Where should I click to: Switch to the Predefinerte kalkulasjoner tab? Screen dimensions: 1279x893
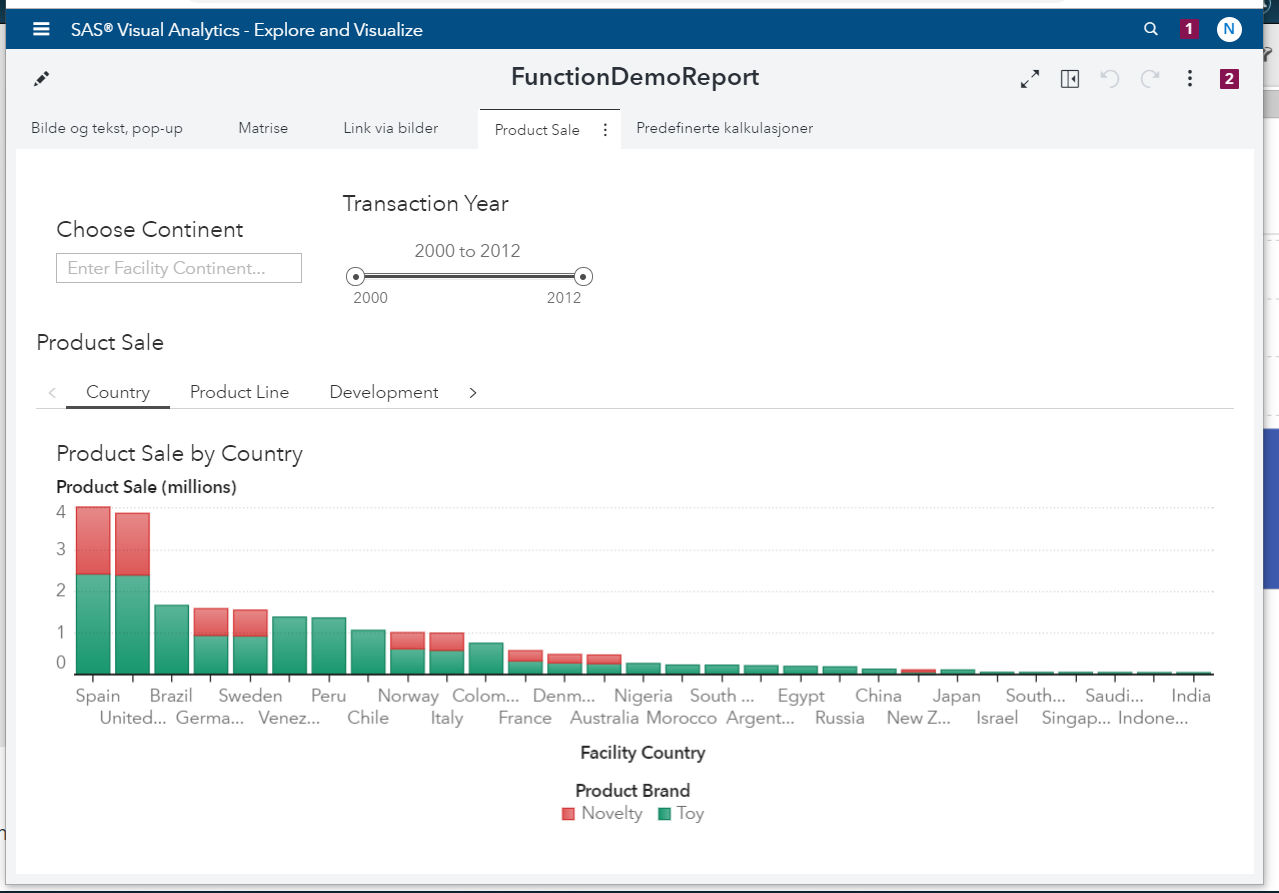(725, 128)
